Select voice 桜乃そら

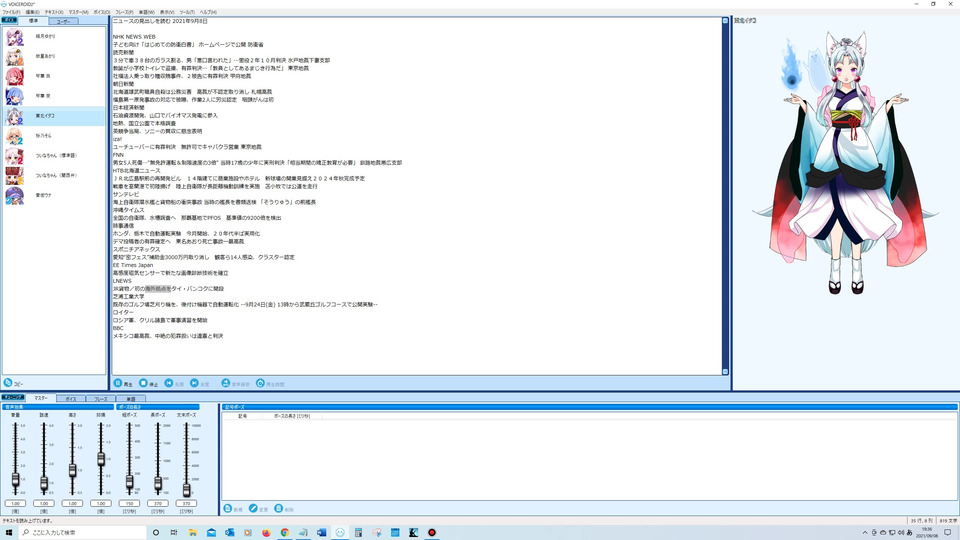[x=54, y=136]
